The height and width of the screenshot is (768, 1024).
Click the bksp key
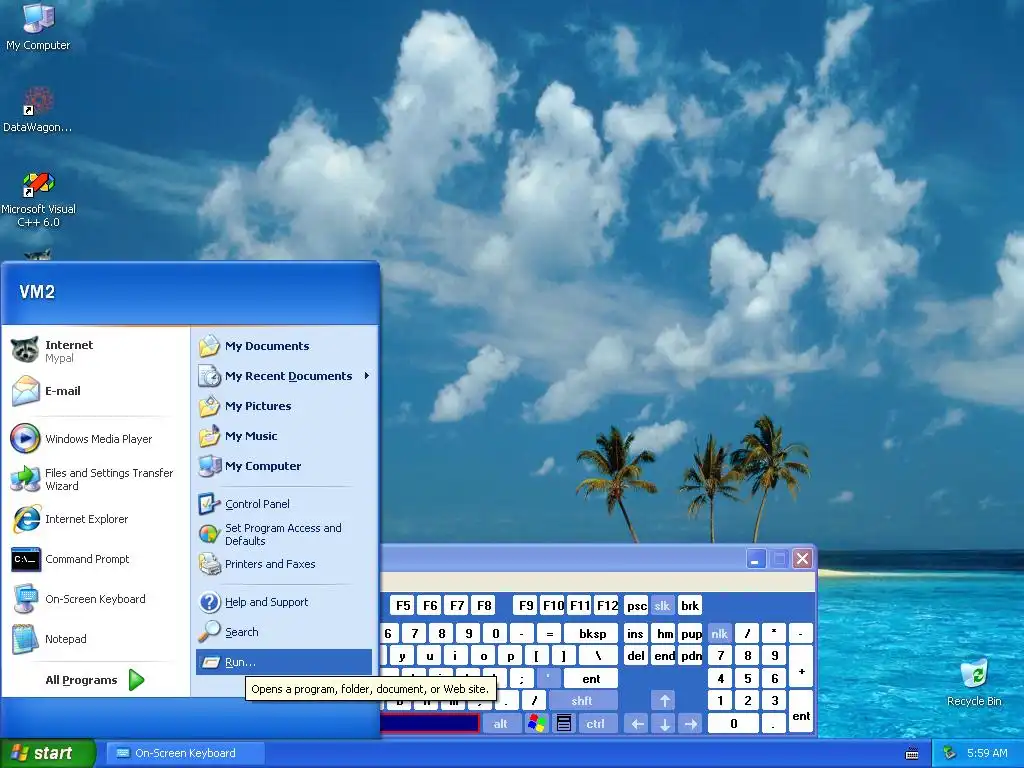pyautogui.click(x=593, y=633)
